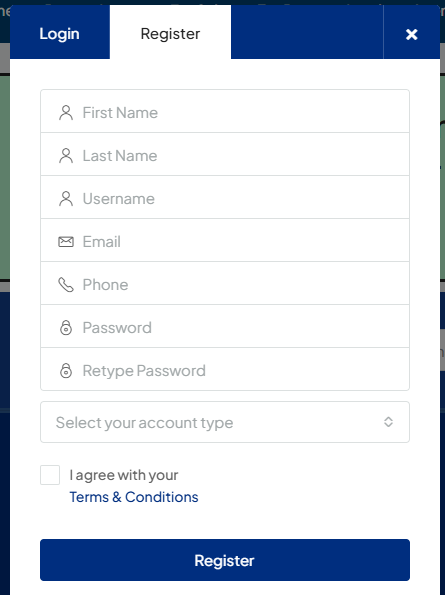Viewport: 445px width, 595px height.
Task: Focus the Phone number field
Action: (225, 283)
